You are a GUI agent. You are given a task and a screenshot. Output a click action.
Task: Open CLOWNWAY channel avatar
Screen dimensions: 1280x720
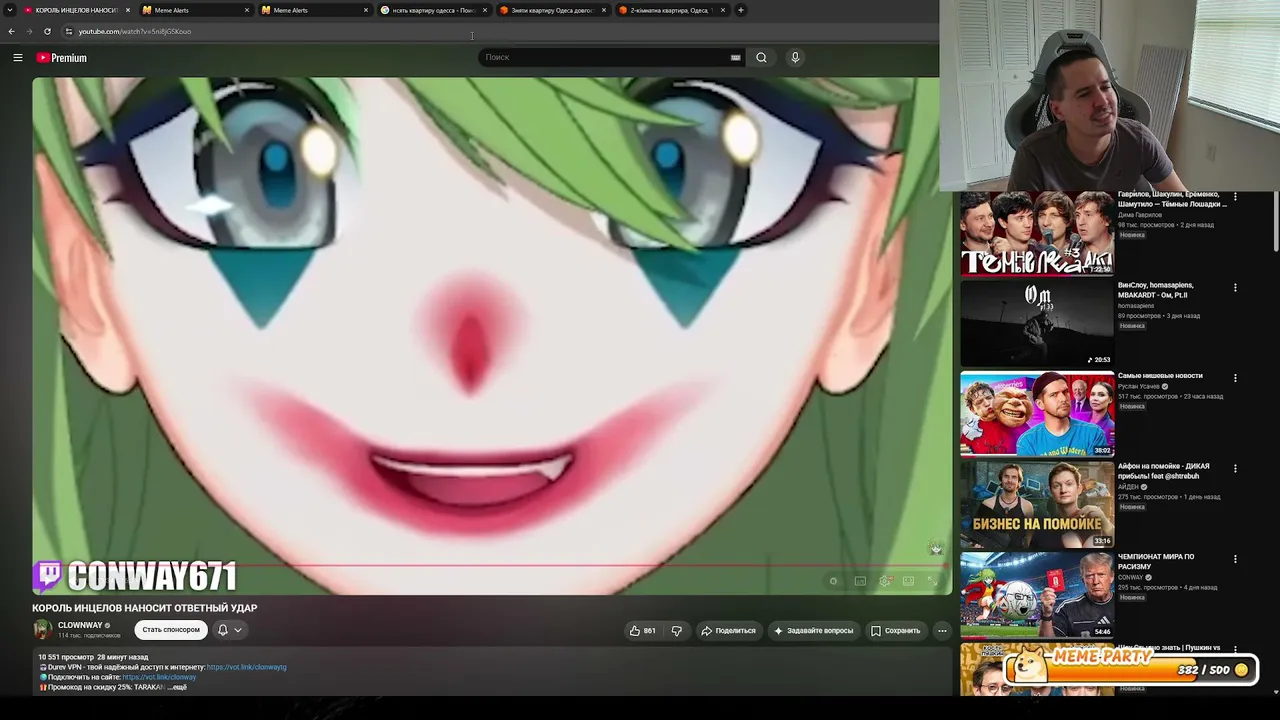42,629
